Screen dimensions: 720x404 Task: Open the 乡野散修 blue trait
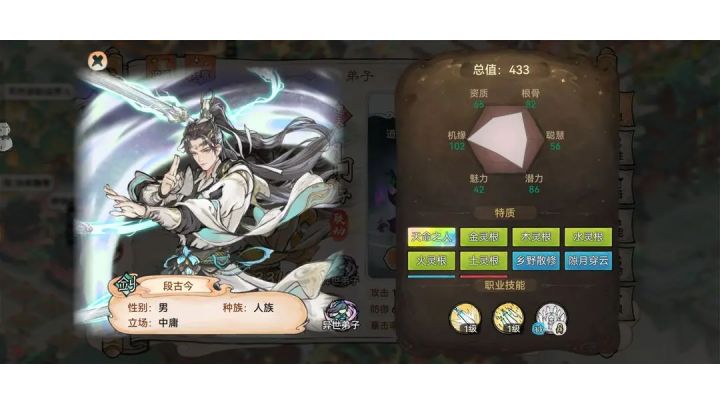(536, 261)
